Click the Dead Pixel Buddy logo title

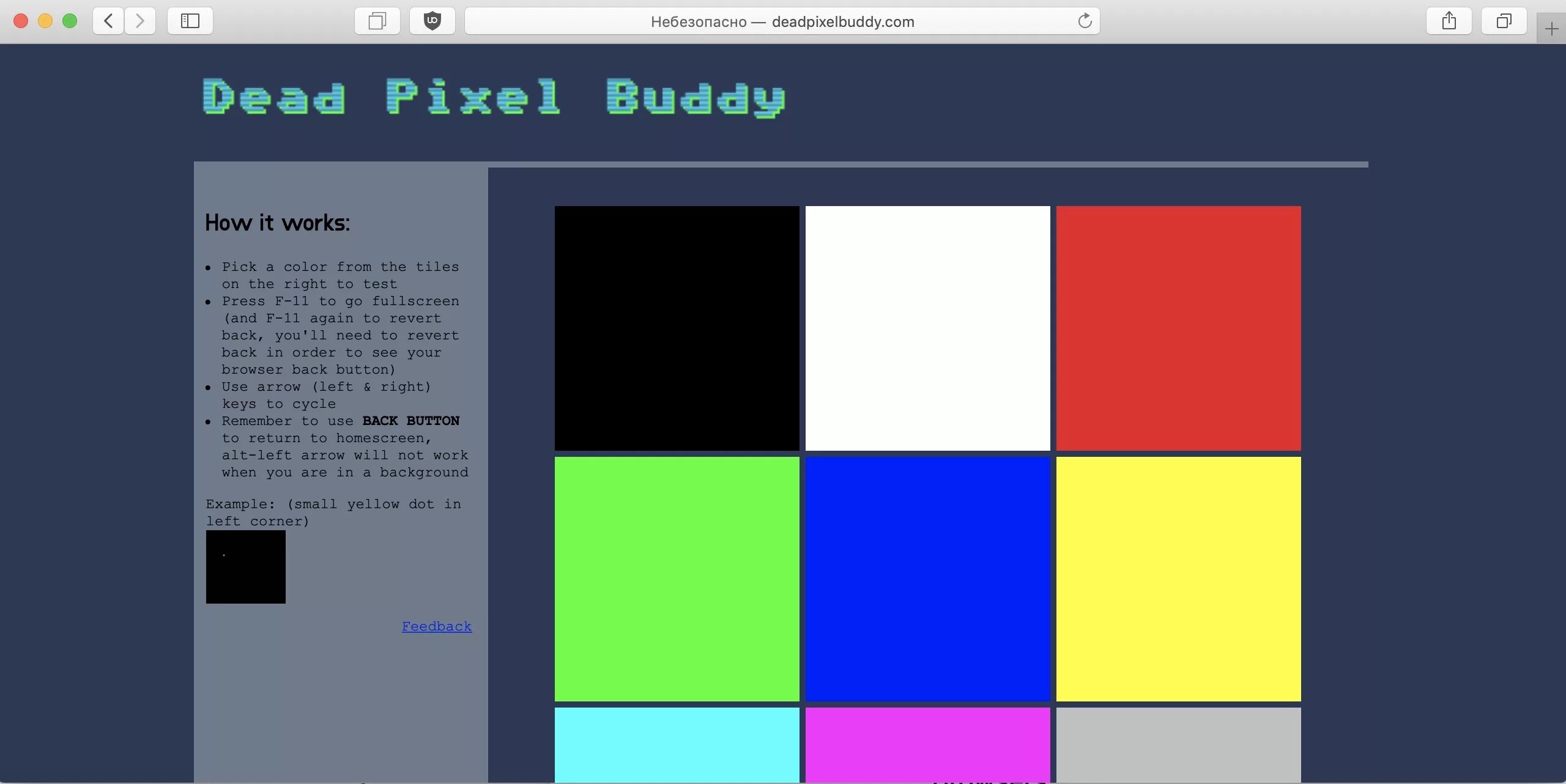[x=494, y=98]
